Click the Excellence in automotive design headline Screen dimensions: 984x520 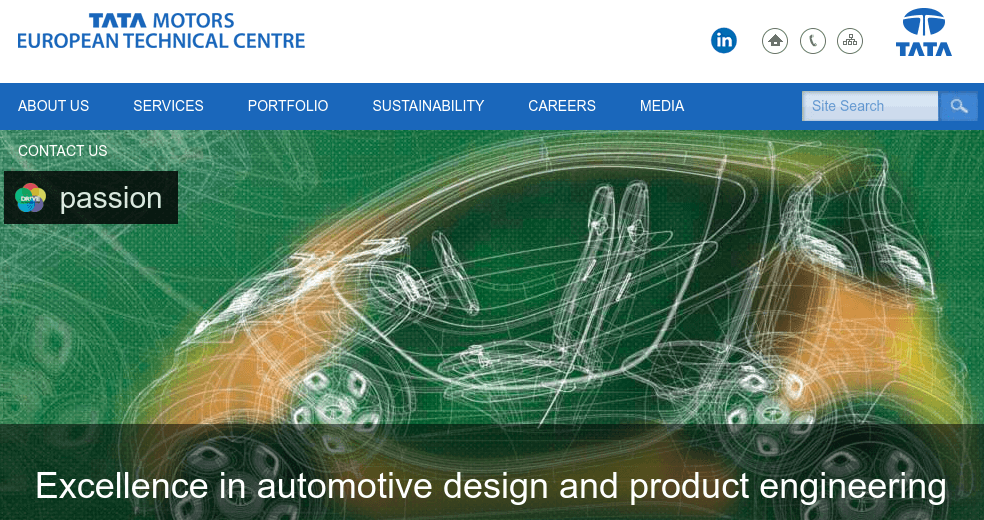click(x=491, y=486)
